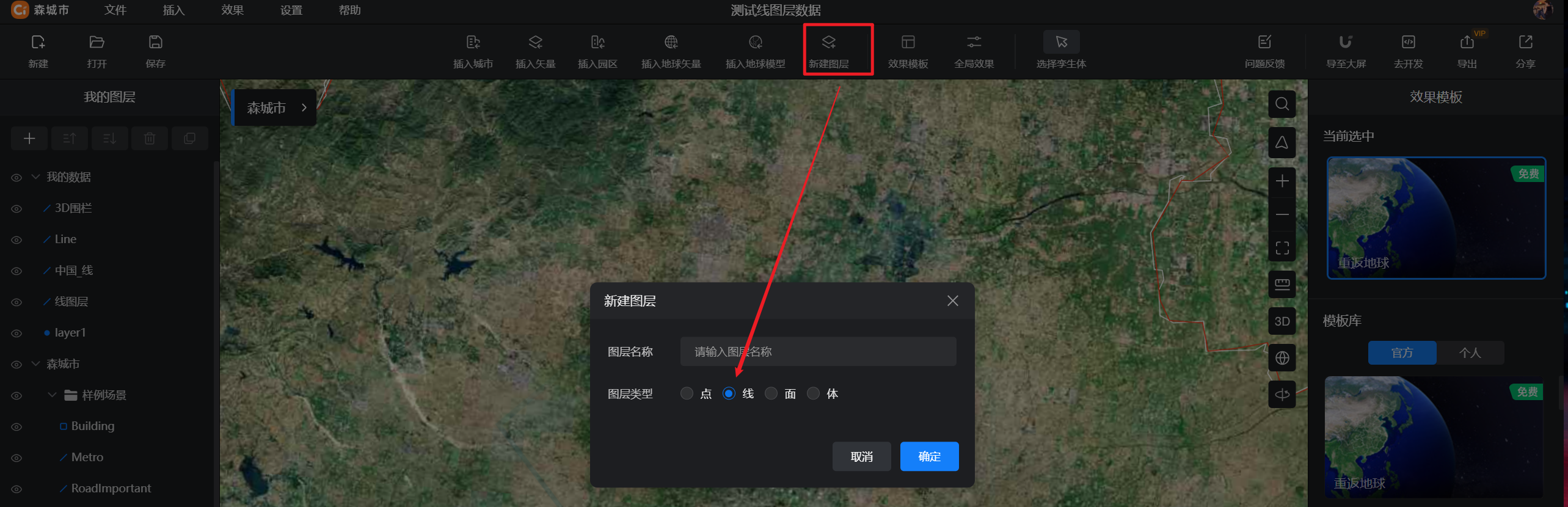Click the map measure ruler icon
The image size is (1568, 507).
click(1282, 285)
